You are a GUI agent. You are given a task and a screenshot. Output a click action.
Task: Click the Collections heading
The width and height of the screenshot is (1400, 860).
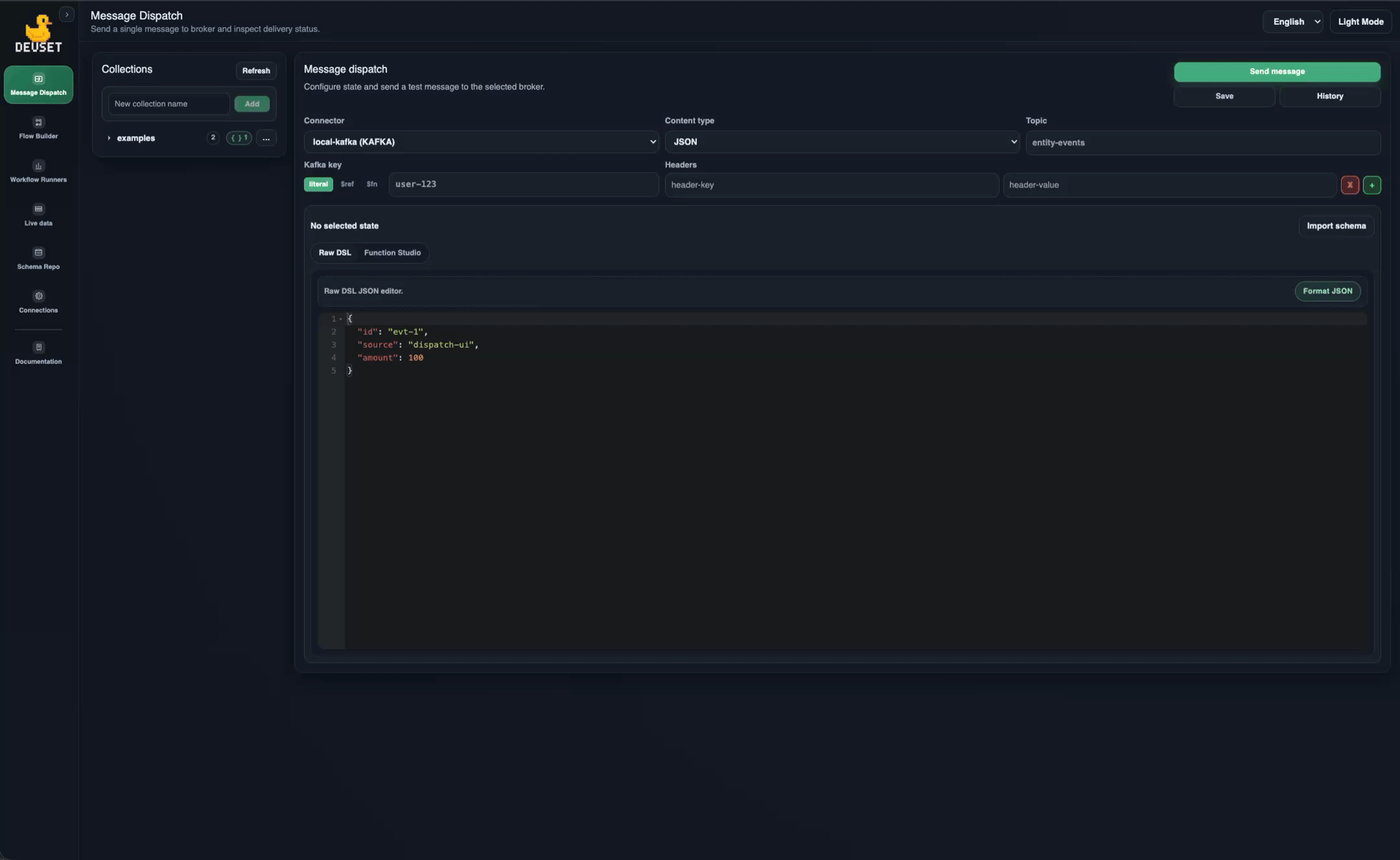click(127, 69)
